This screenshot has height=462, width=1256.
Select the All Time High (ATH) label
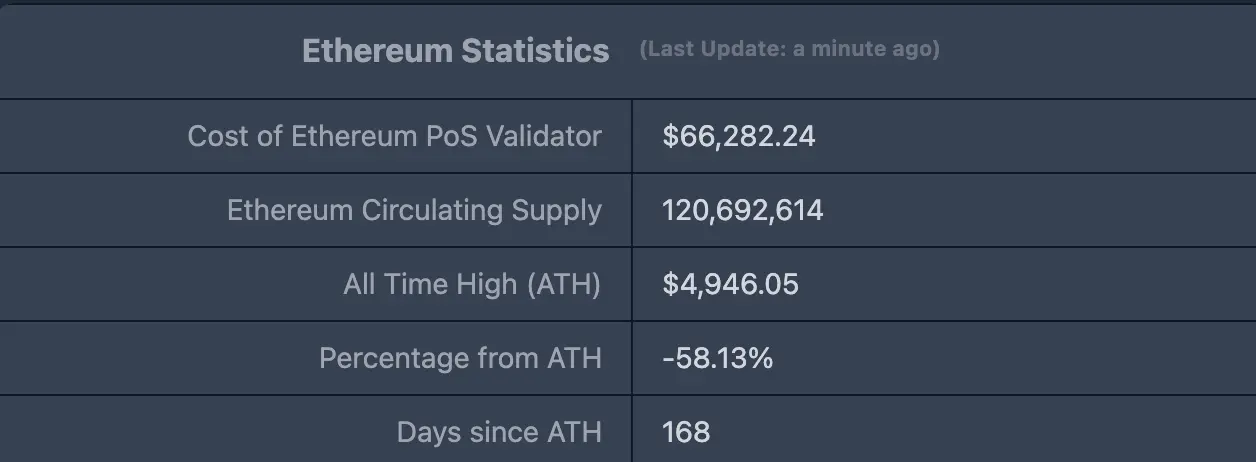[x=472, y=284]
